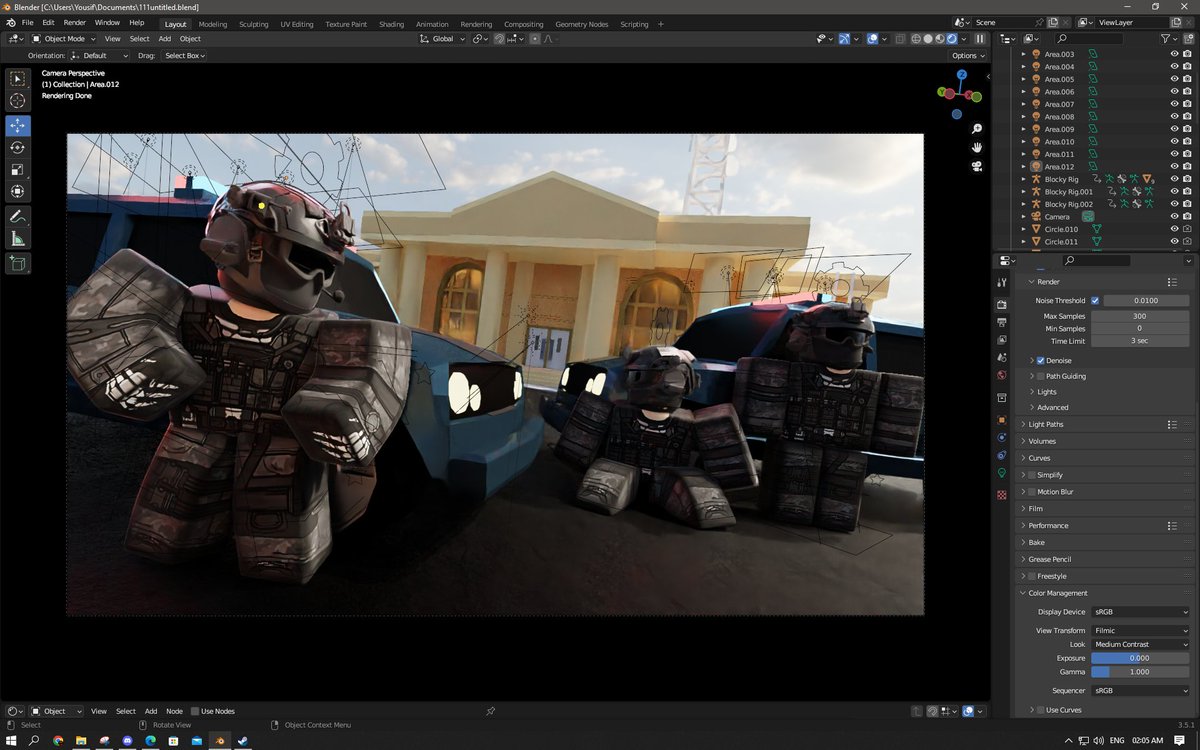Uncheck the Noise Threshold checkbox
The image size is (1200, 750).
[x=1095, y=300]
